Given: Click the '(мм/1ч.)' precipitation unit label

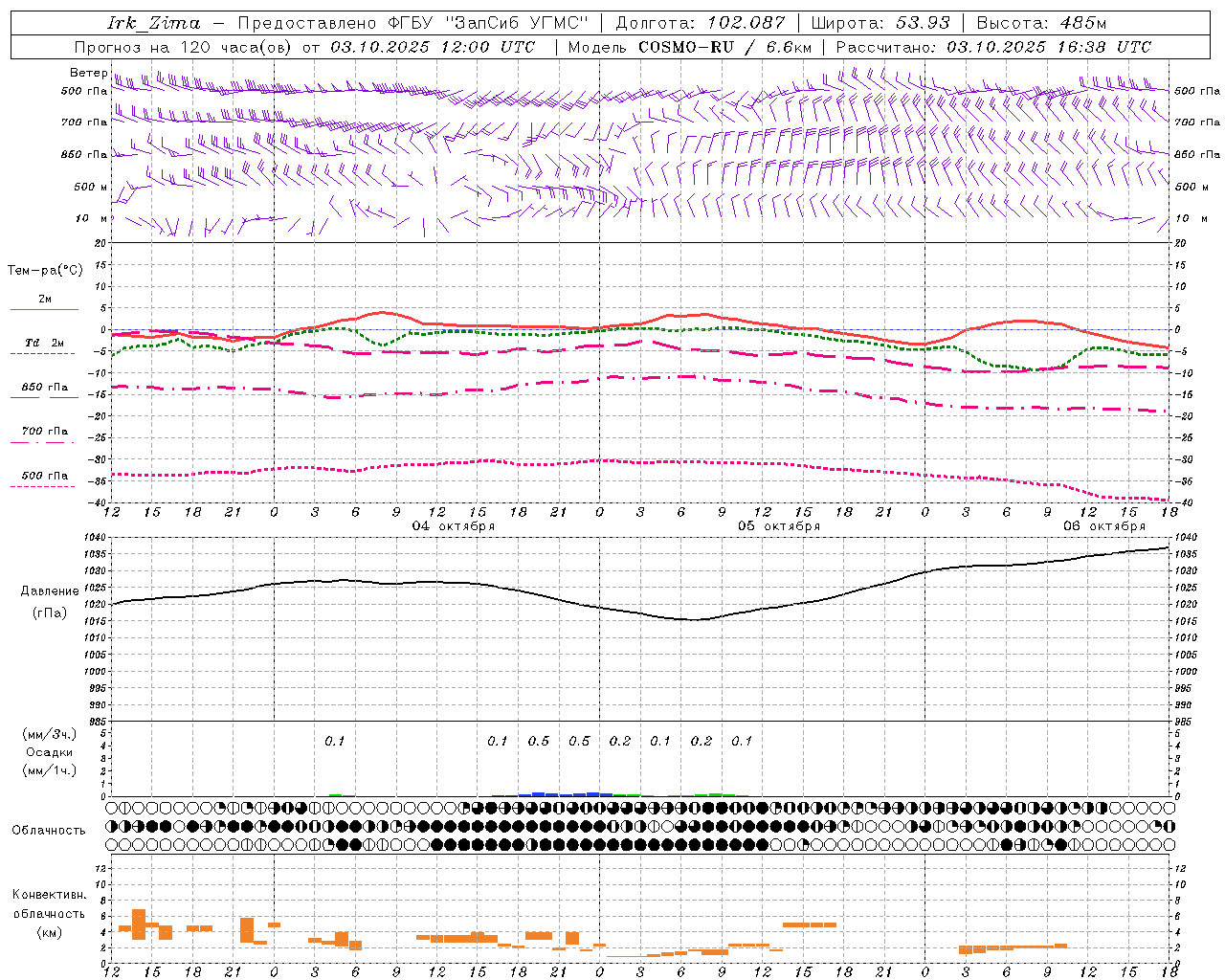Looking at the screenshot, I should coord(50,770).
